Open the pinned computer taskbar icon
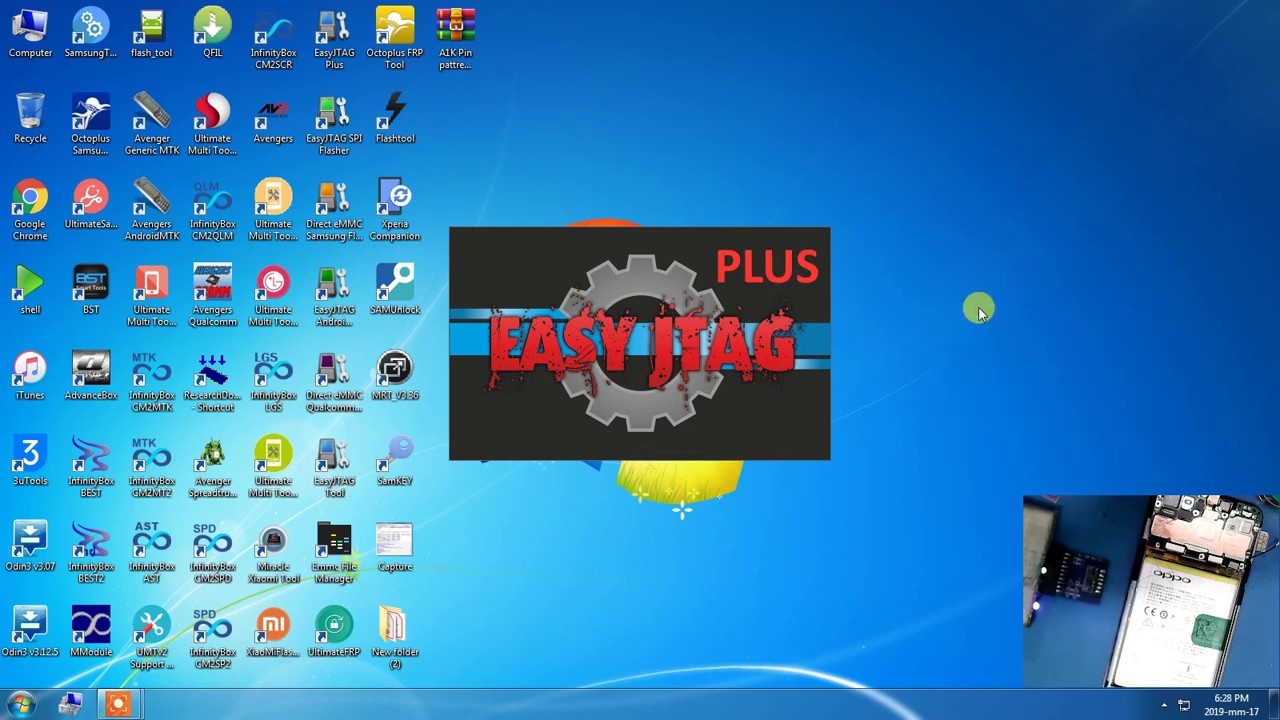This screenshot has height=720, width=1280. (70, 704)
